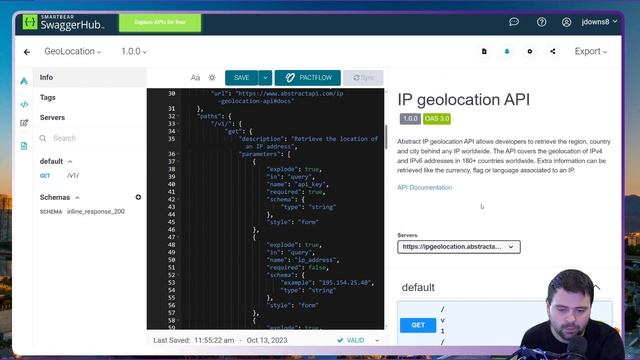The image size is (640, 360).
Task: Select the code view icon in left rail
Action: pos(24,104)
